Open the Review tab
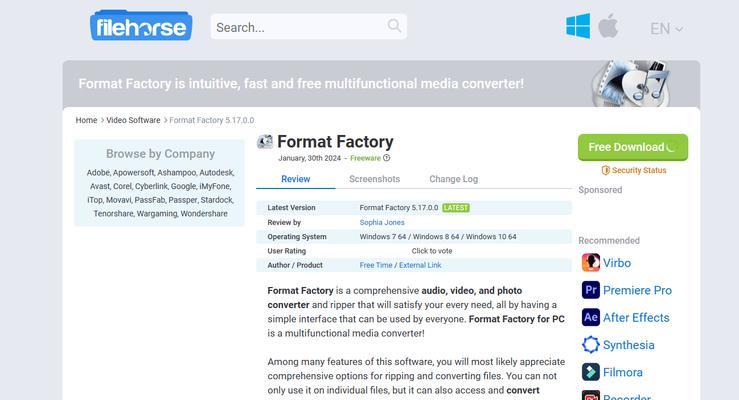This screenshot has height=400, width=739. [296, 179]
